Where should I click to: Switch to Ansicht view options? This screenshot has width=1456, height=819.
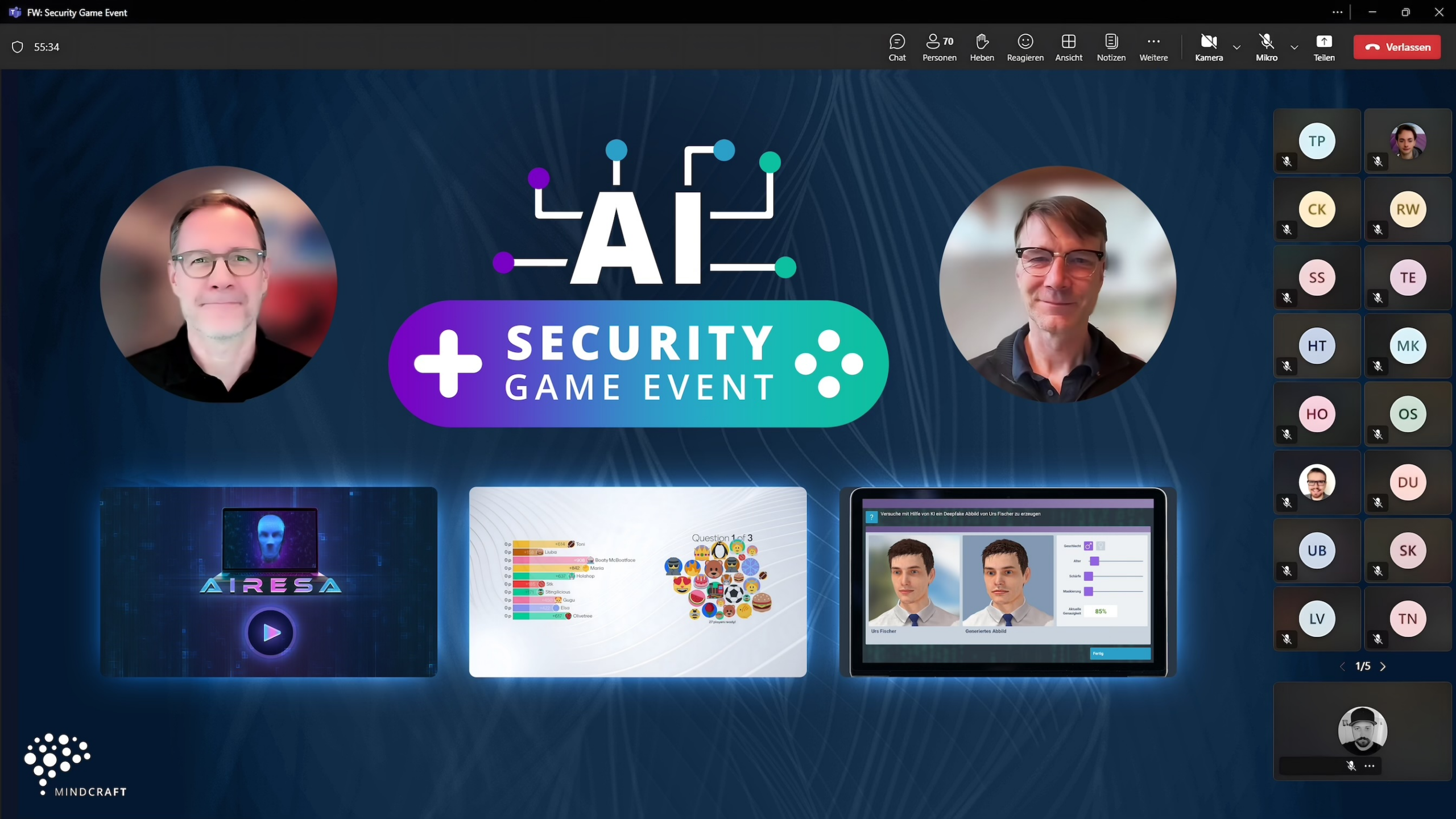pyautogui.click(x=1069, y=46)
